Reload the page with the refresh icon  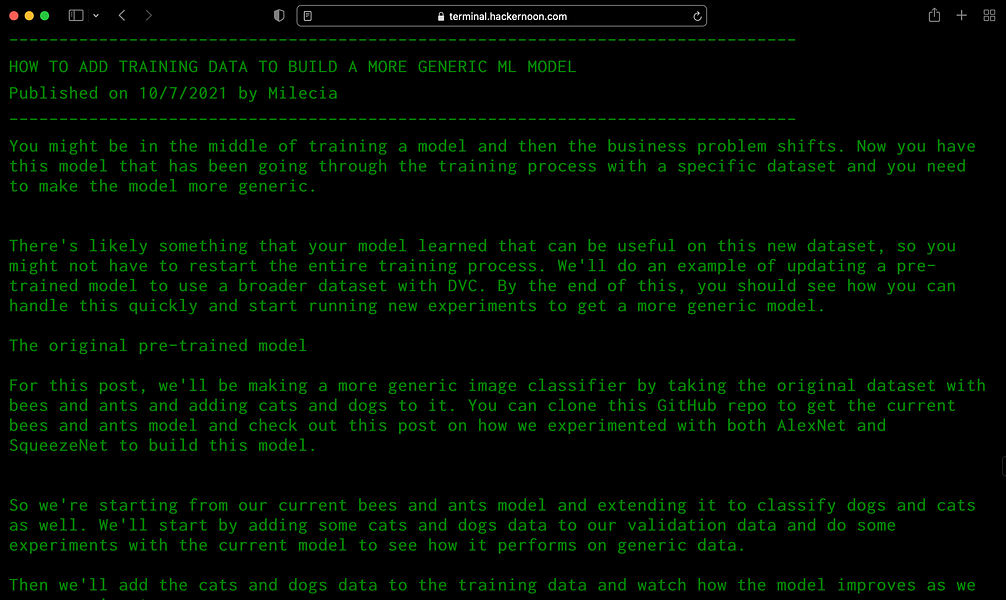pyautogui.click(x=697, y=16)
